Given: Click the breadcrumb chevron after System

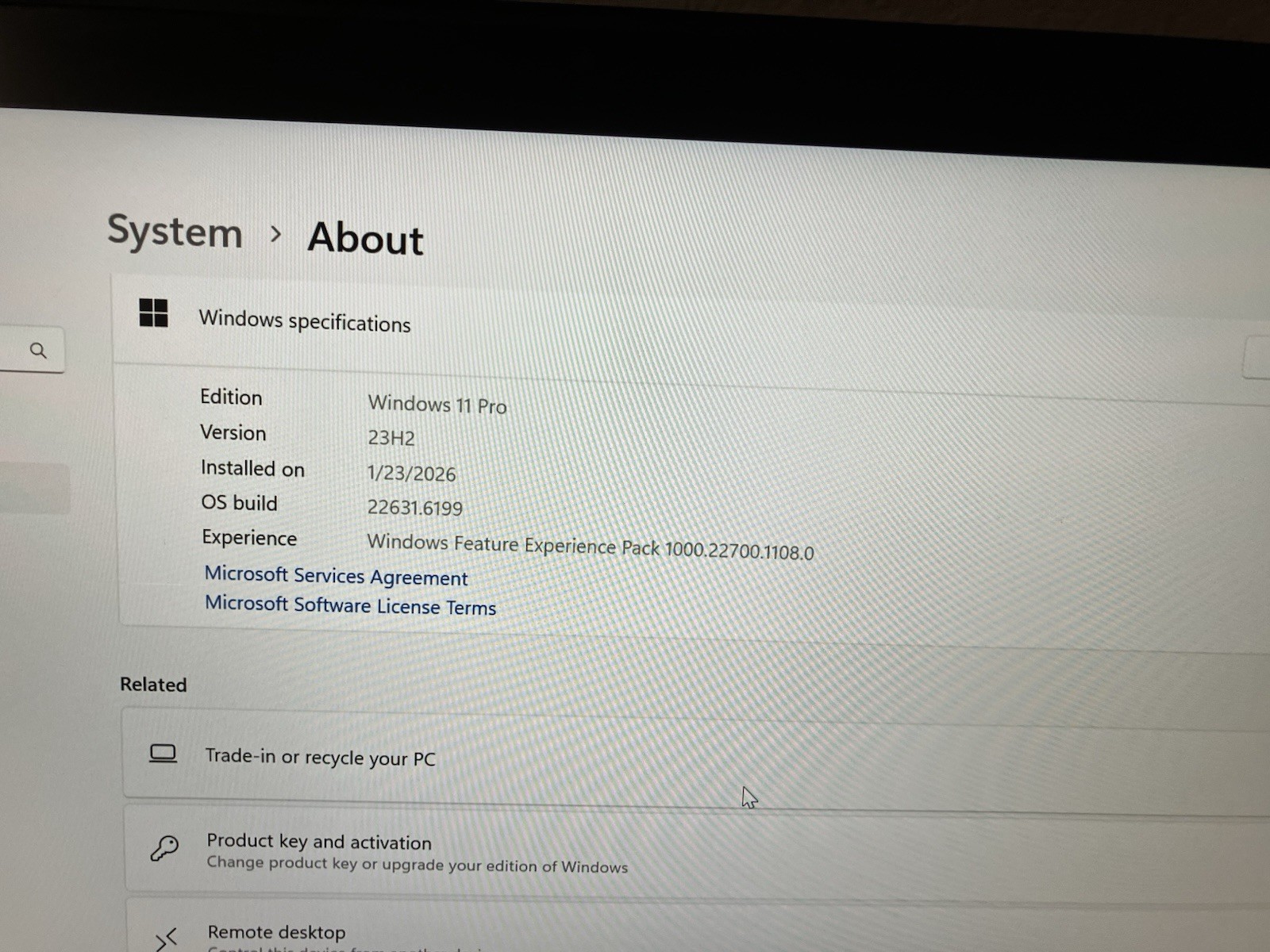Looking at the screenshot, I should tap(275, 234).
